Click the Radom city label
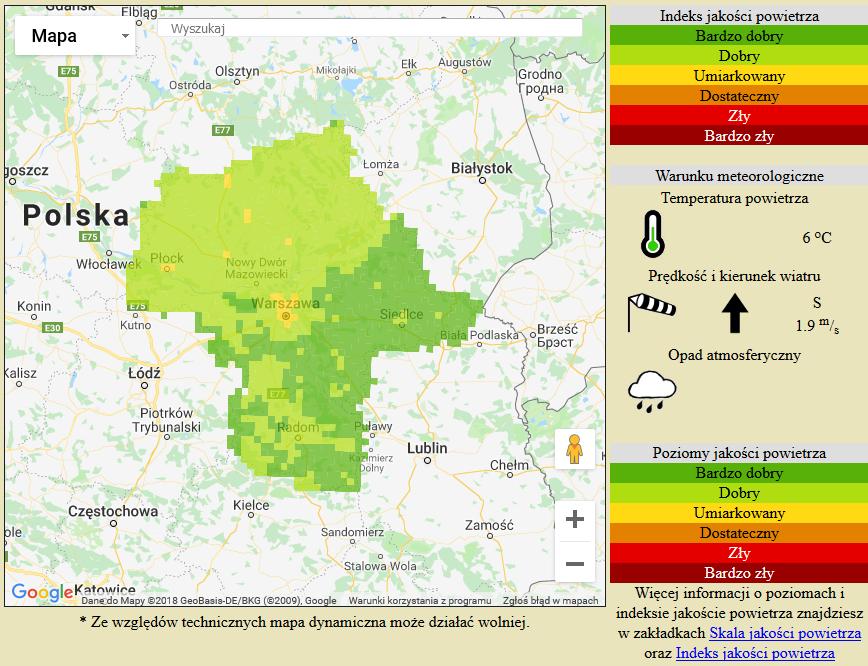The image size is (868, 666). click(x=298, y=427)
